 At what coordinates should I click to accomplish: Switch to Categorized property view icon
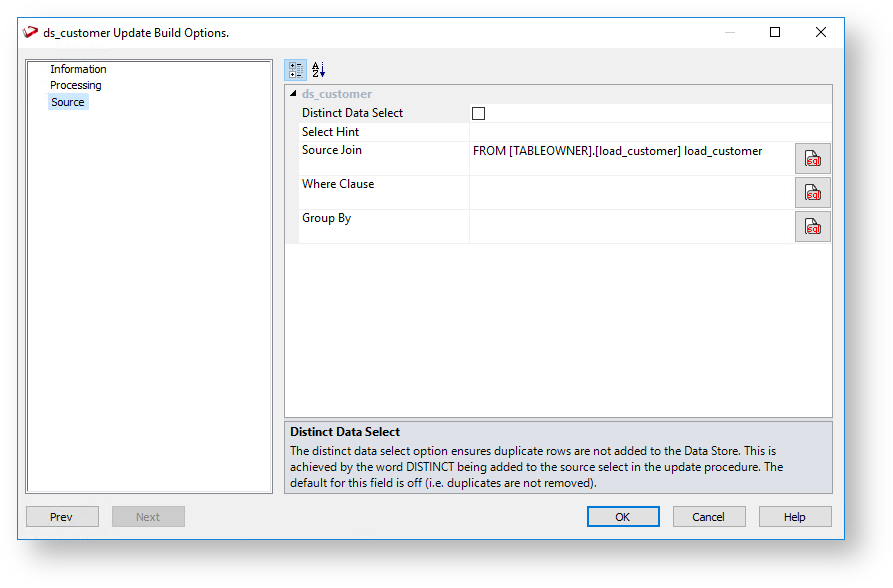click(x=296, y=70)
